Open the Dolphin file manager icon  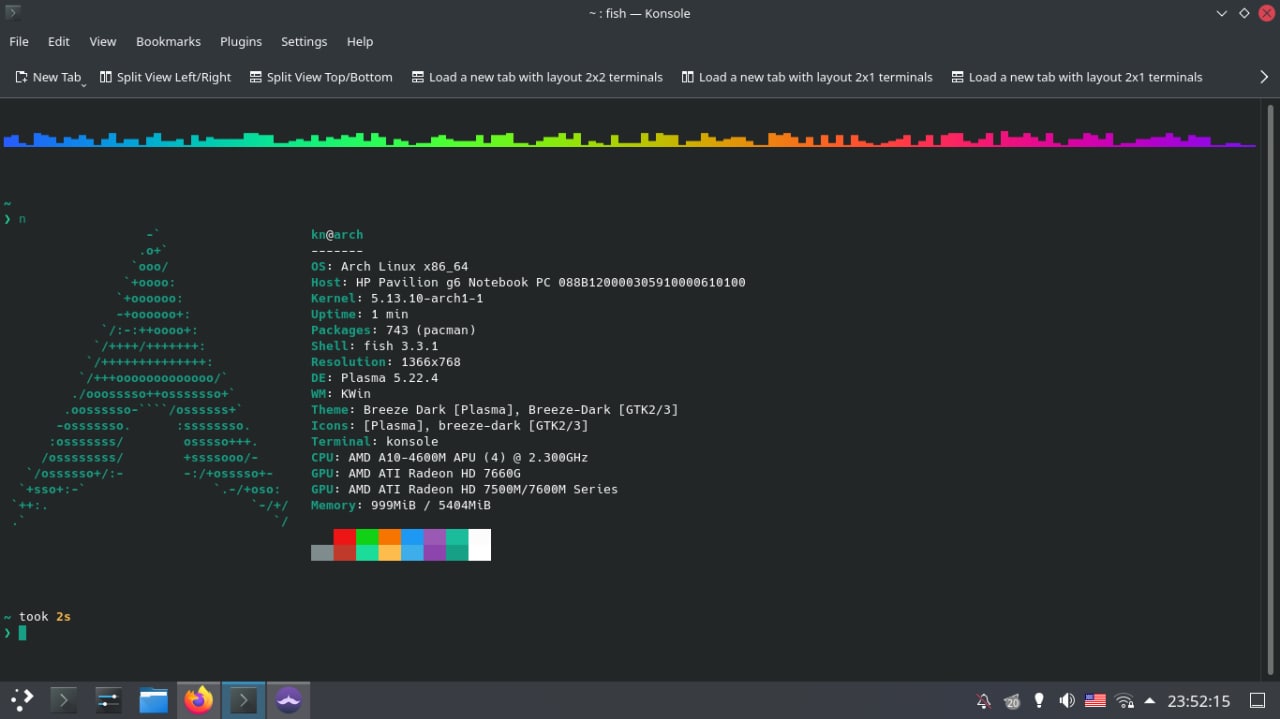click(x=153, y=700)
